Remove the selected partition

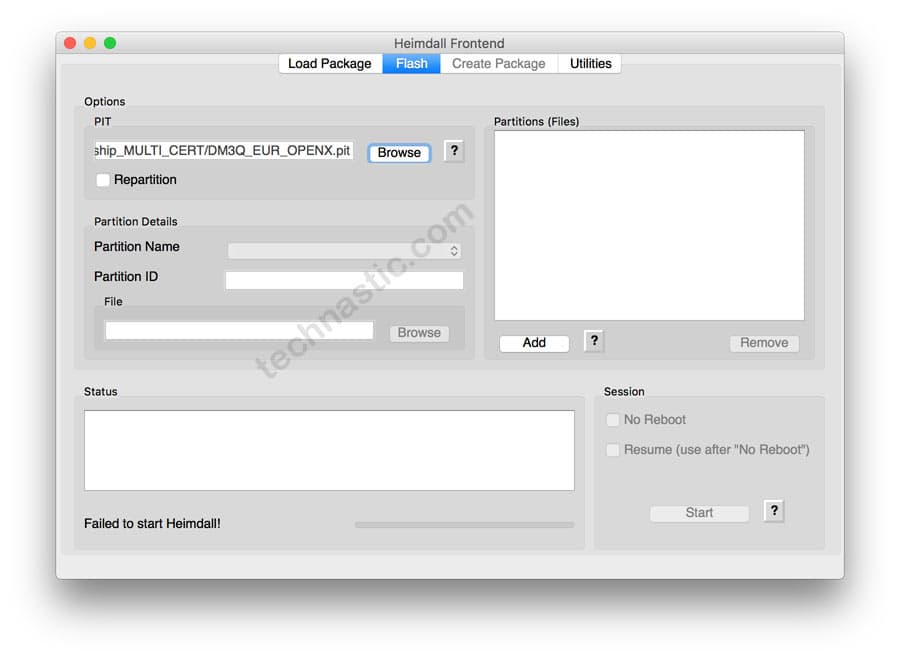[764, 343]
